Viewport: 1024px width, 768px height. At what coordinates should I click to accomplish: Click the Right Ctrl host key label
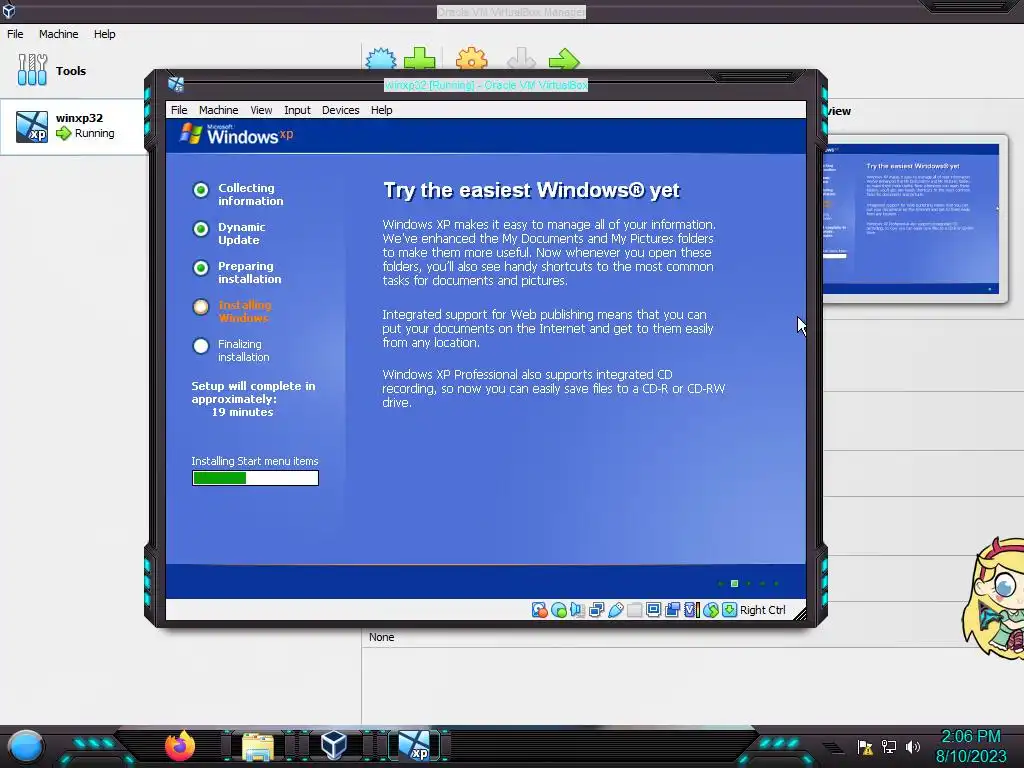[x=762, y=610]
